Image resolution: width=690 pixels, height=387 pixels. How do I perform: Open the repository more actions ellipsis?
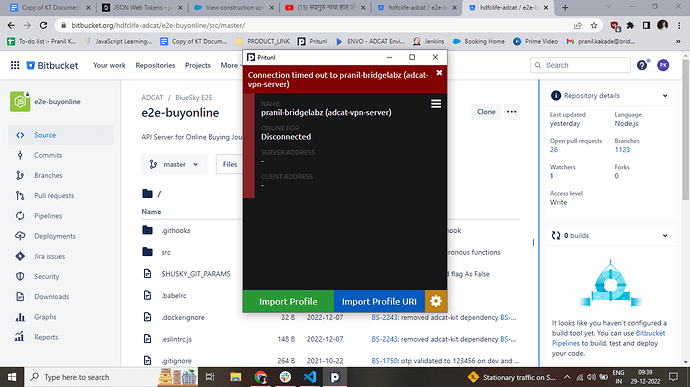point(511,112)
